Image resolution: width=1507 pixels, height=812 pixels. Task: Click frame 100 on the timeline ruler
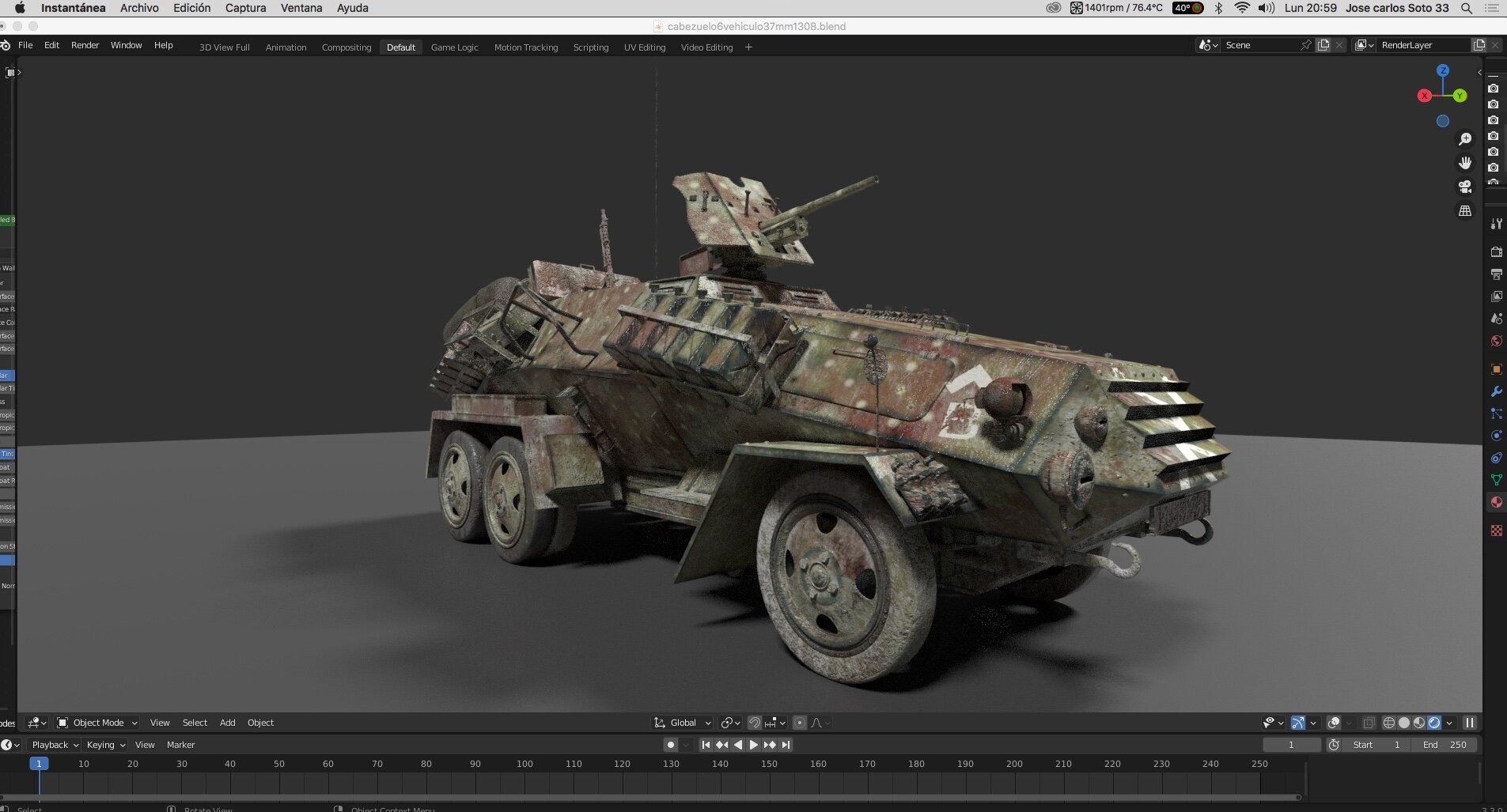[524, 764]
